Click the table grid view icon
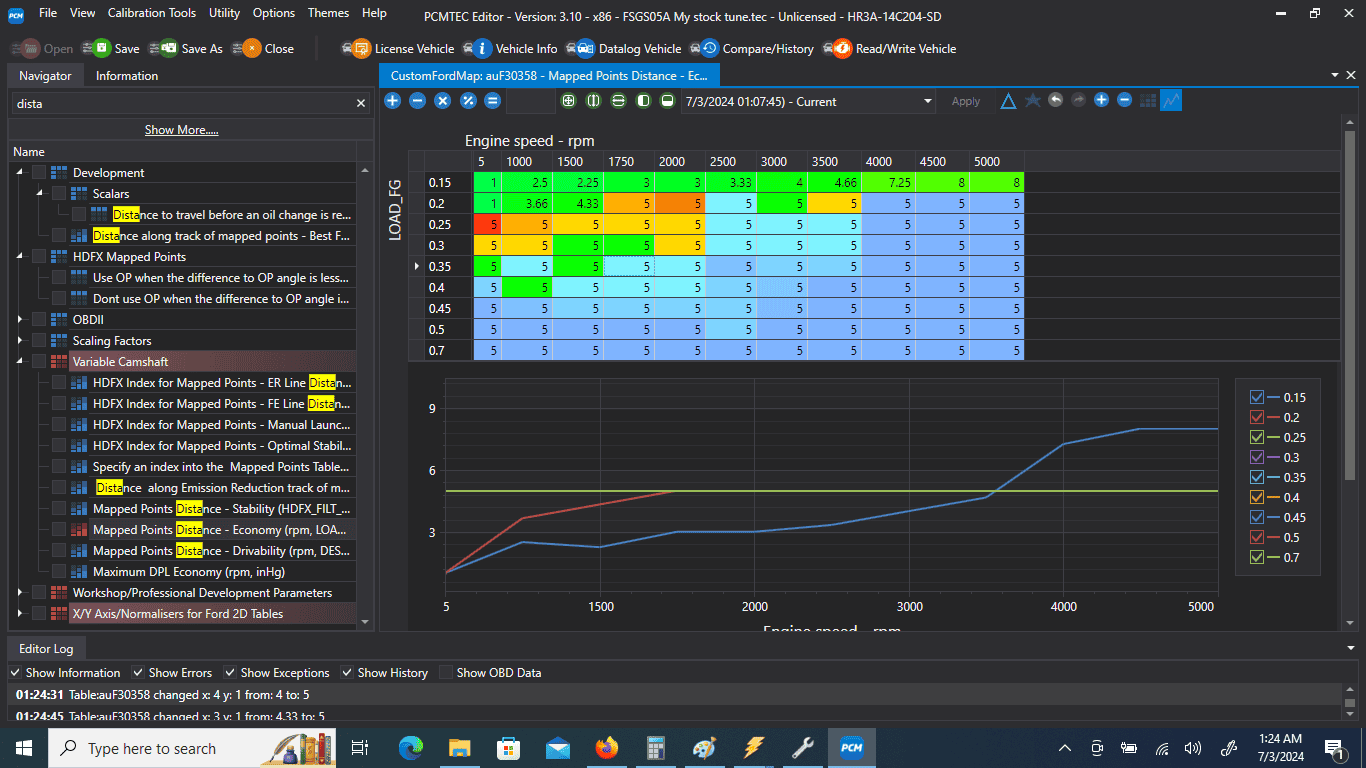 click(1147, 100)
